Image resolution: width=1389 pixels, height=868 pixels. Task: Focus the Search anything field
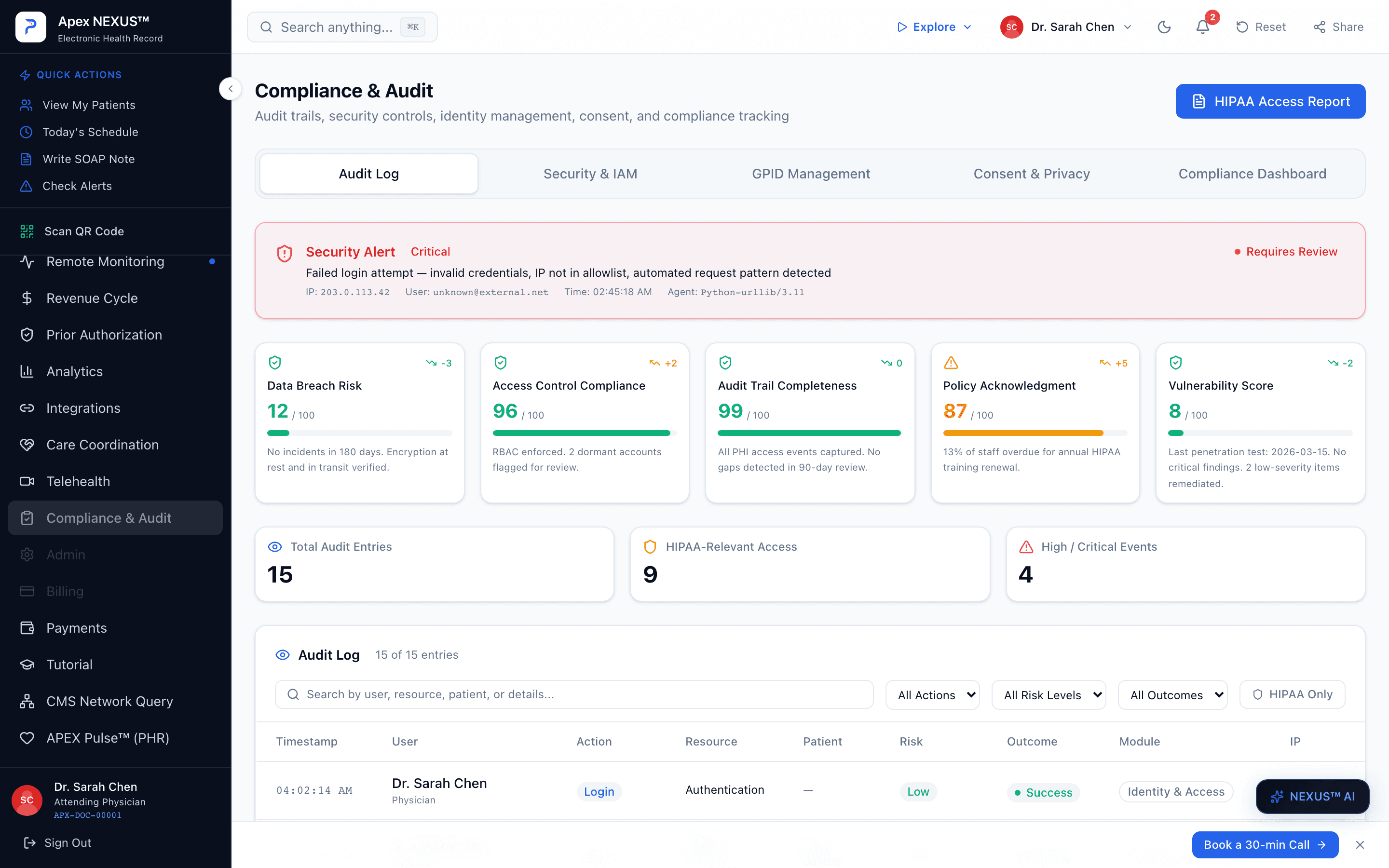tap(342, 27)
